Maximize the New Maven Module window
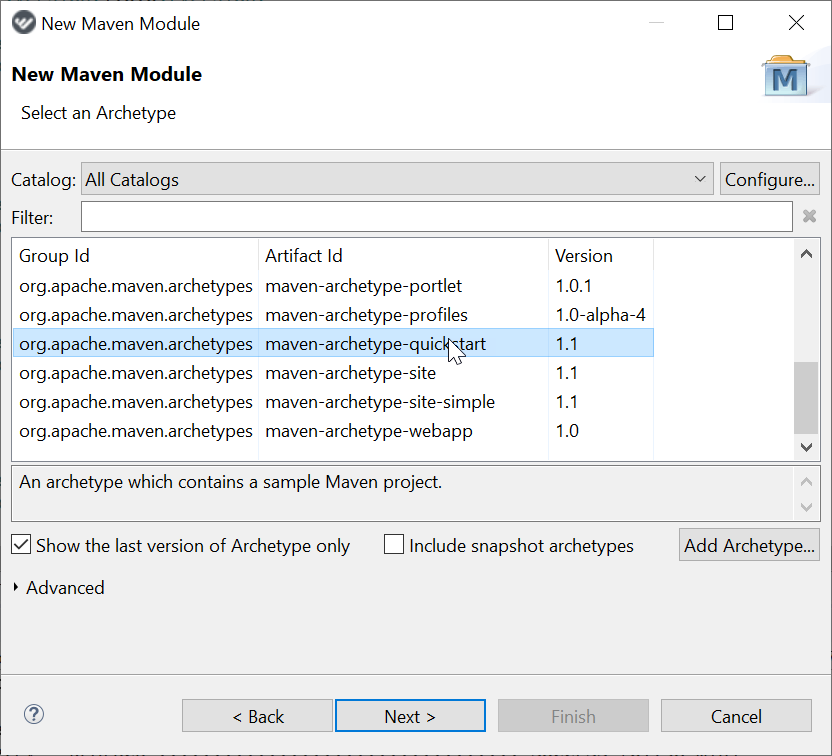The height and width of the screenshot is (756, 832). coord(725,23)
